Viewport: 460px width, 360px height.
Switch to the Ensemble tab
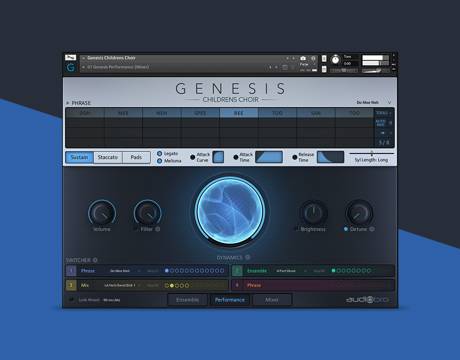(187, 300)
